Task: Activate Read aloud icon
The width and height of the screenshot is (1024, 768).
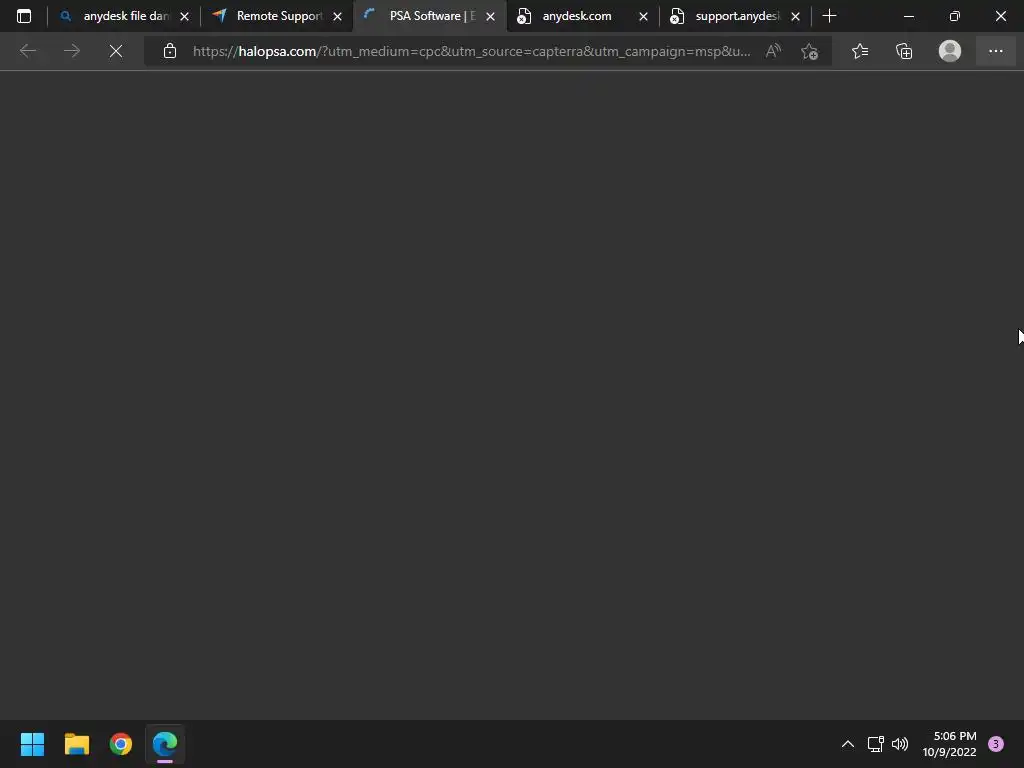Action: point(773,51)
